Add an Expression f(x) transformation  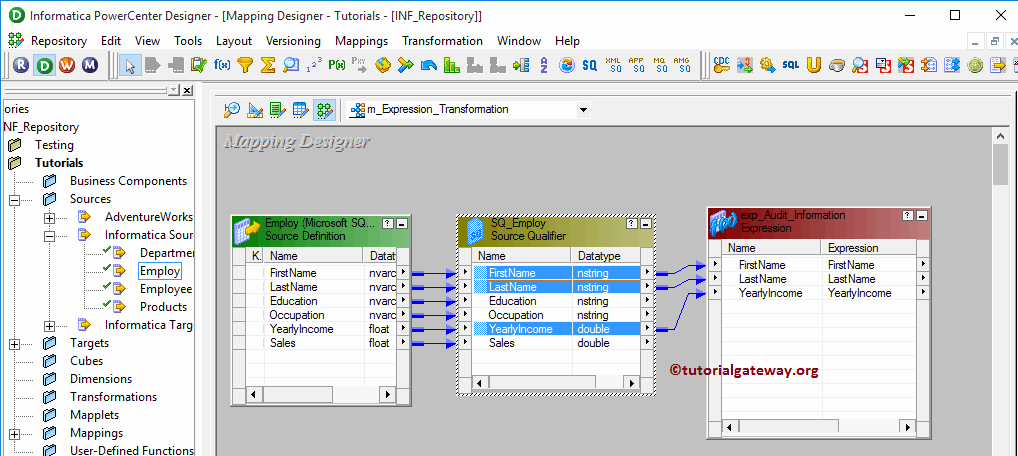pyautogui.click(x=222, y=65)
